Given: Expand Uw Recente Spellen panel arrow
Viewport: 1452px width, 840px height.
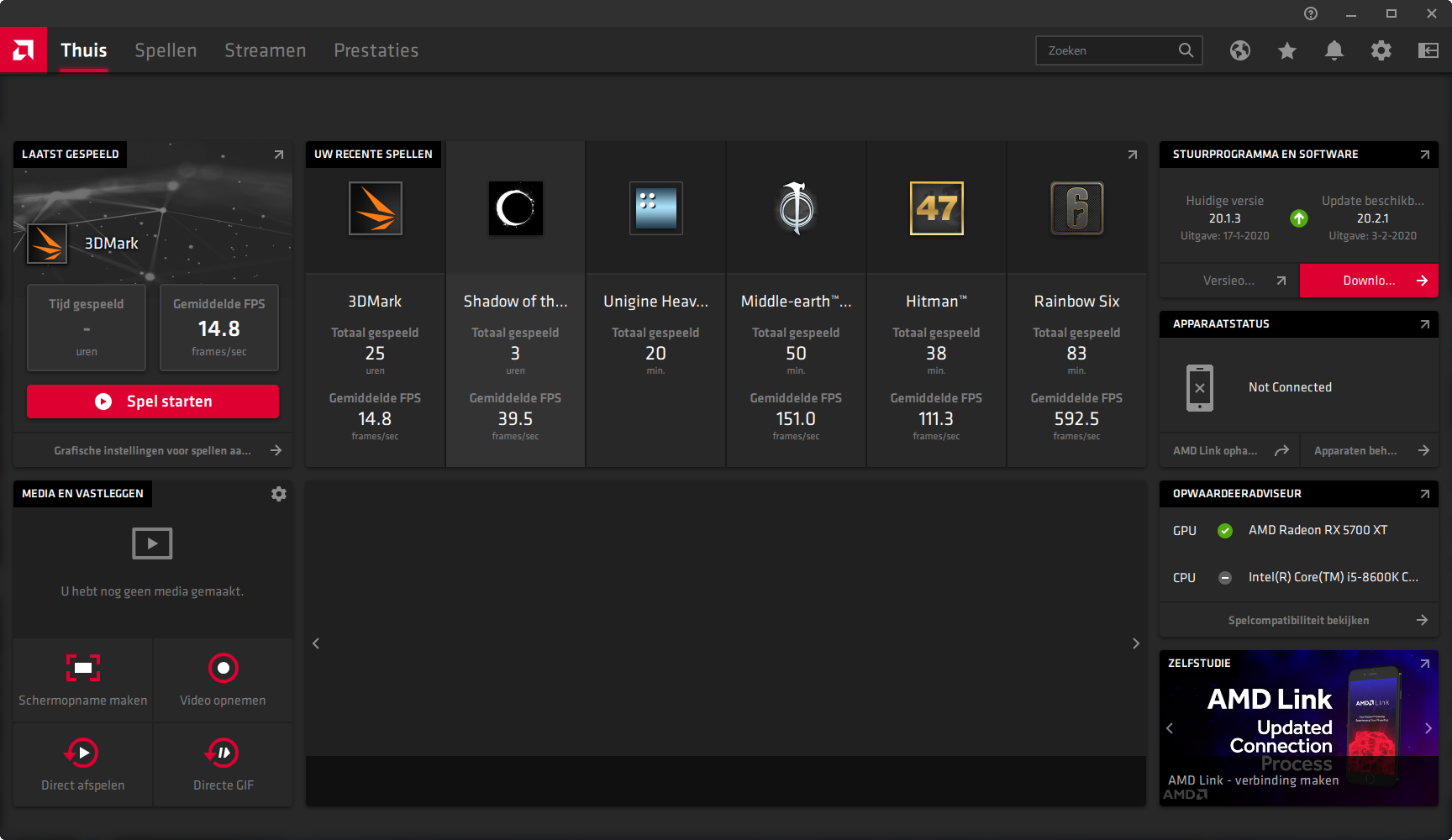Looking at the screenshot, I should [1133, 155].
